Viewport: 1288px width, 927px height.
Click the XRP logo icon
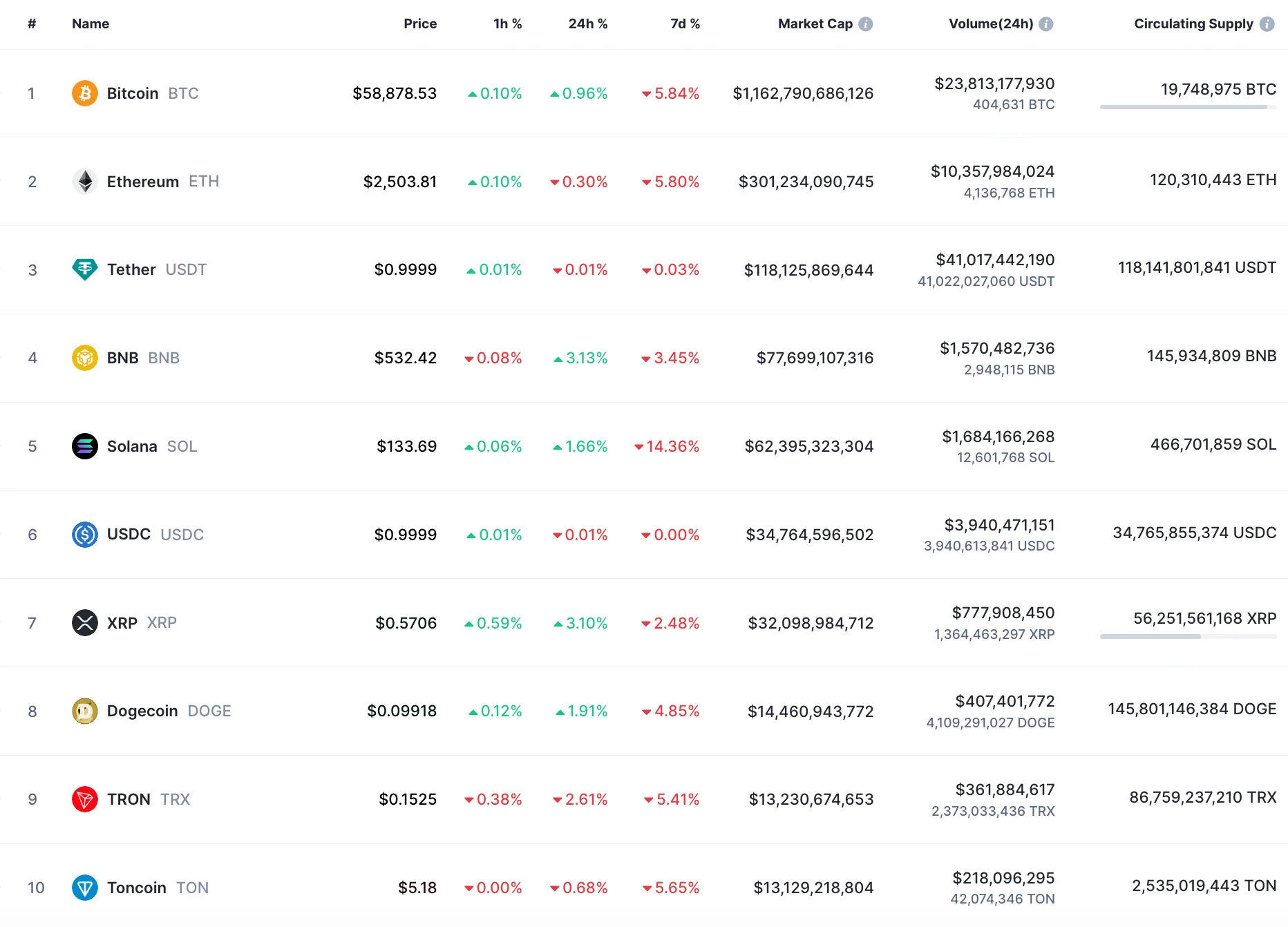coord(84,623)
